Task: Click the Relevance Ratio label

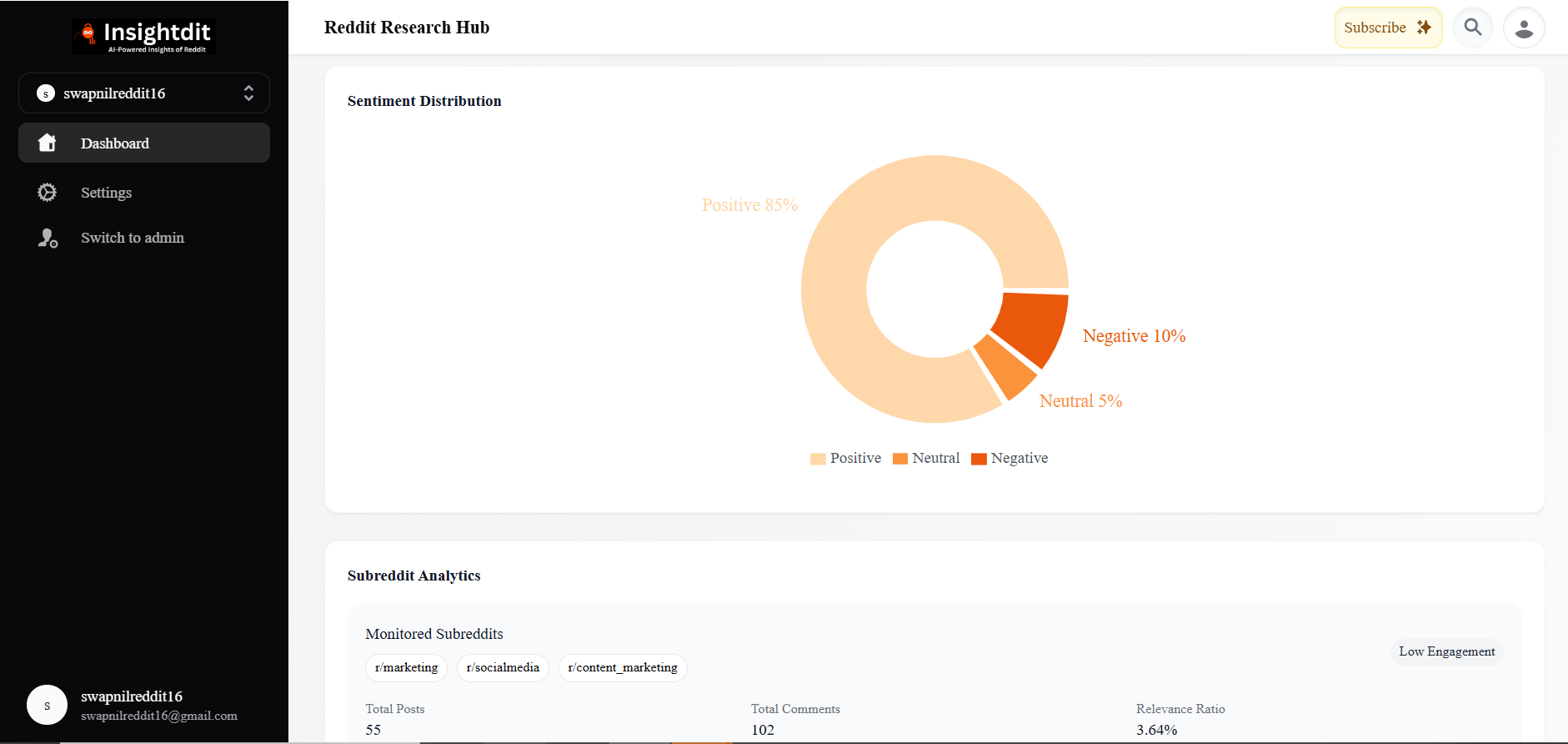Action: click(x=1180, y=709)
